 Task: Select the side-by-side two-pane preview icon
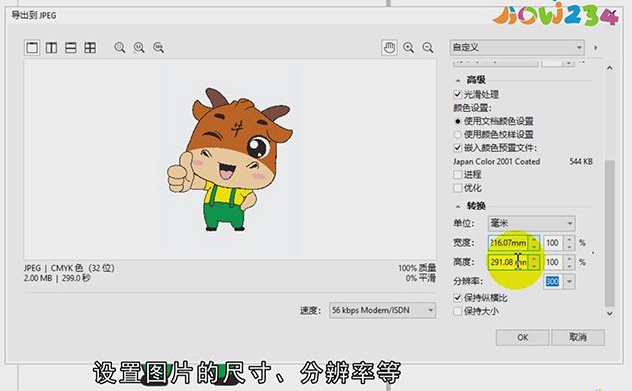pyautogui.click(x=51, y=48)
